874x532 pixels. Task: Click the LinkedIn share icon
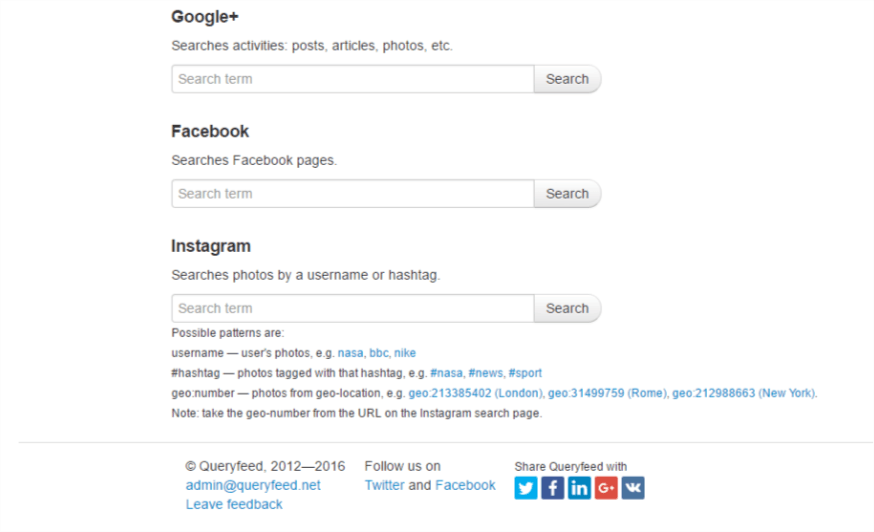[579, 488]
